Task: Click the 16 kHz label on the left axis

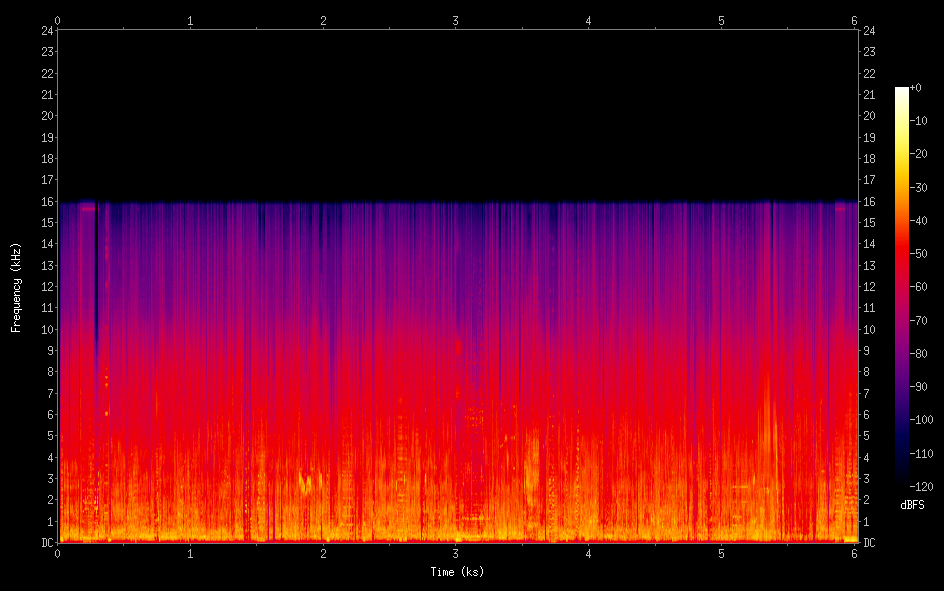Action: (x=45, y=201)
